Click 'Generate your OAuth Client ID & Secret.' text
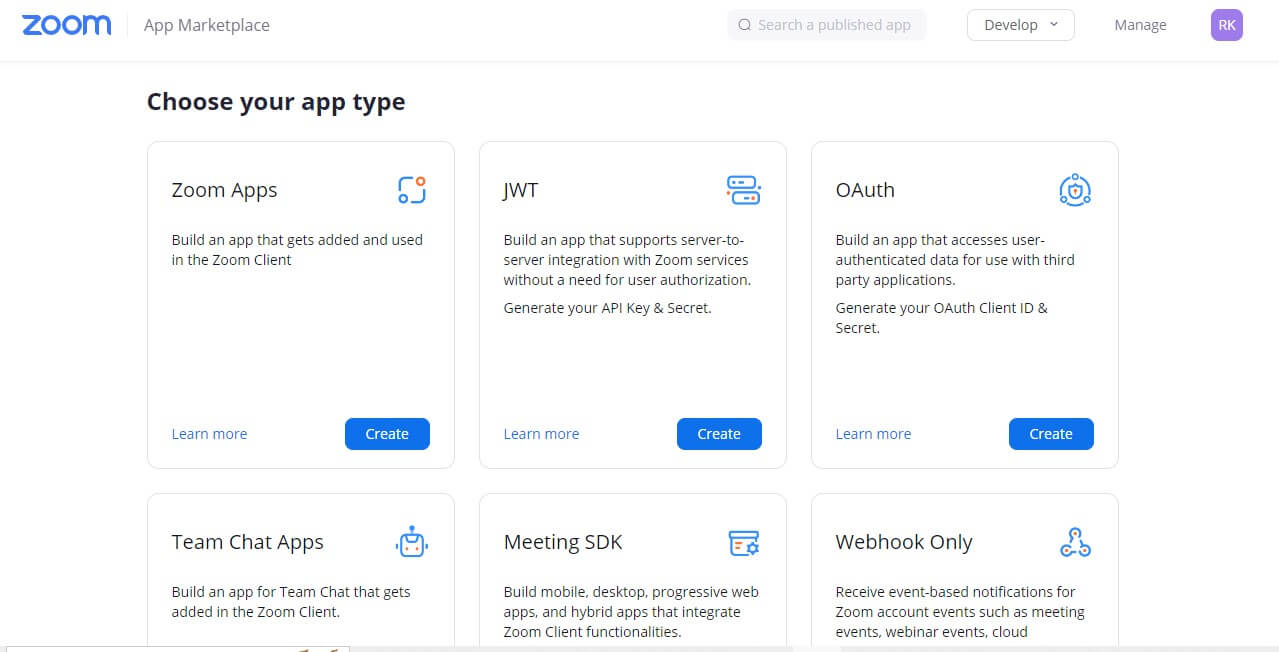The height and width of the screenshot is (652, 1279). click(942, 318)
